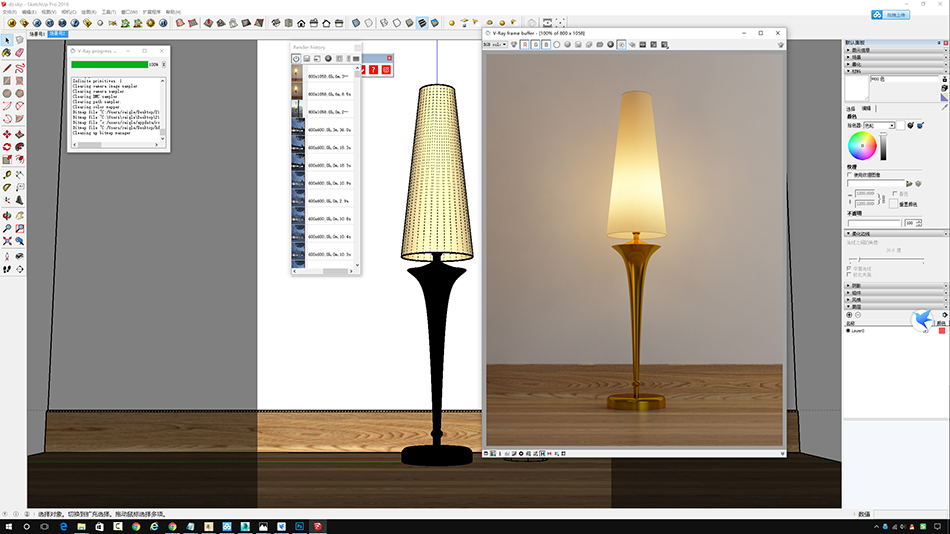Click the red question mark help icon

tap(373, 69)
